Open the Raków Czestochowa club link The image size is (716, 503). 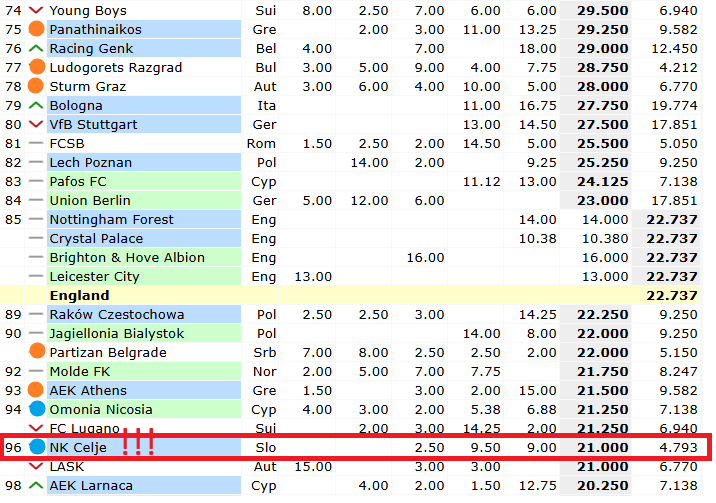[x=116, y=314]
